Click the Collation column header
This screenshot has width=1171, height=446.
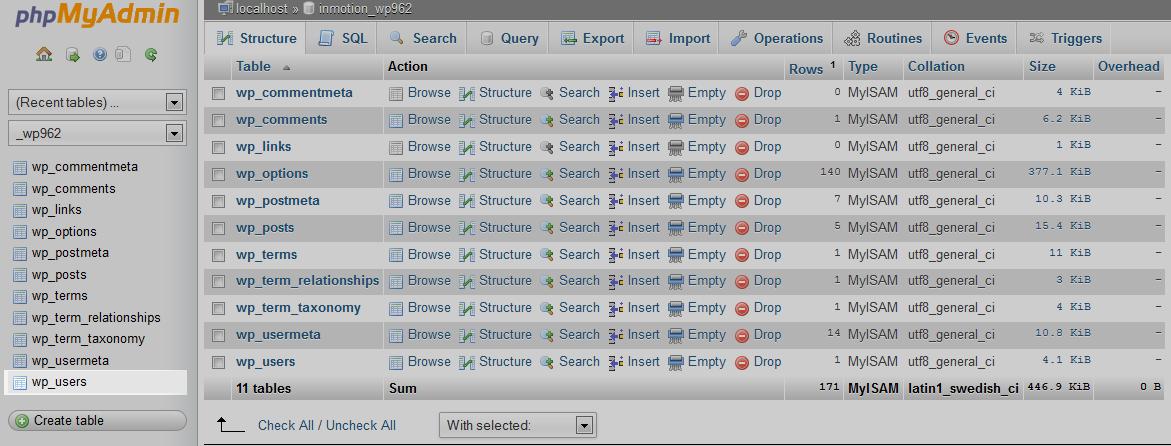pos(936,66)
